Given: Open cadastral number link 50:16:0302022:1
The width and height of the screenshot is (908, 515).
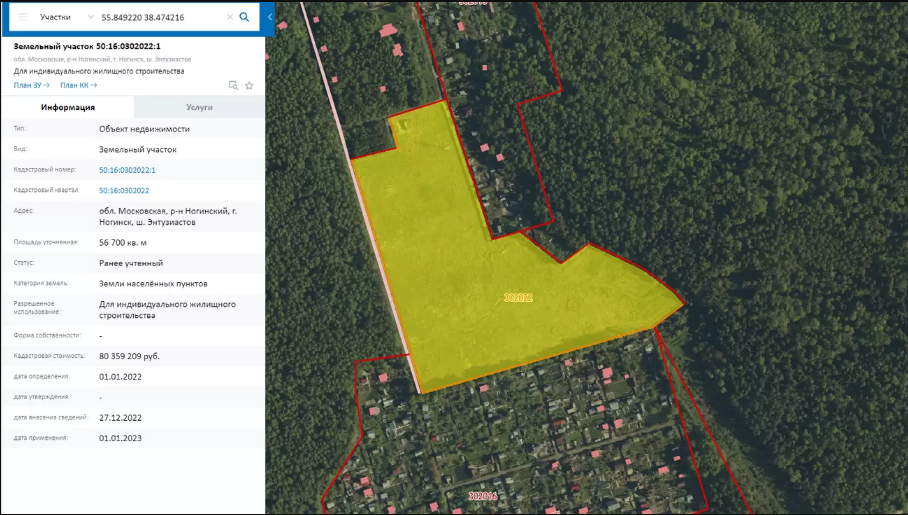Looking at the screenshot, I should coord(127,170).
